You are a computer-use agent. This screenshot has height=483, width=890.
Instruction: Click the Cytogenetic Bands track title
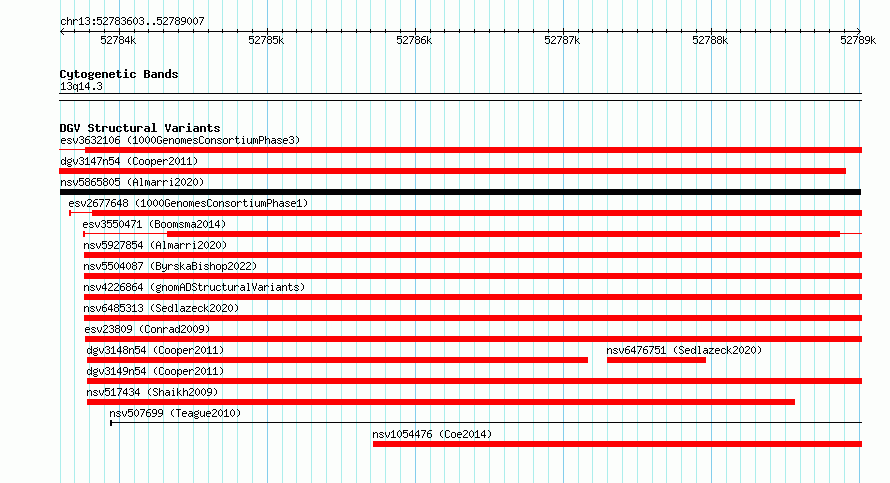click(119, 74)
